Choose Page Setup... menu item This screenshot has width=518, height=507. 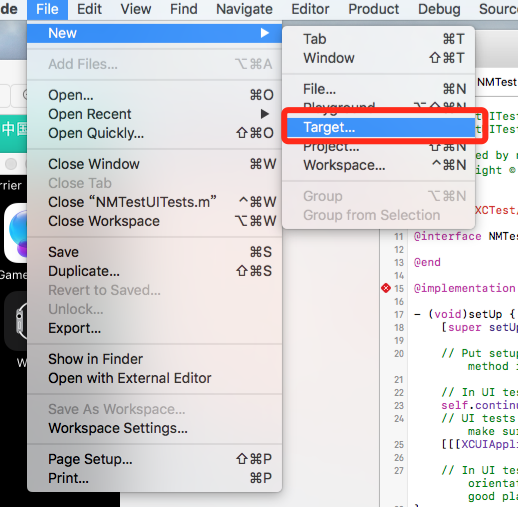click(x=154, y=459)
